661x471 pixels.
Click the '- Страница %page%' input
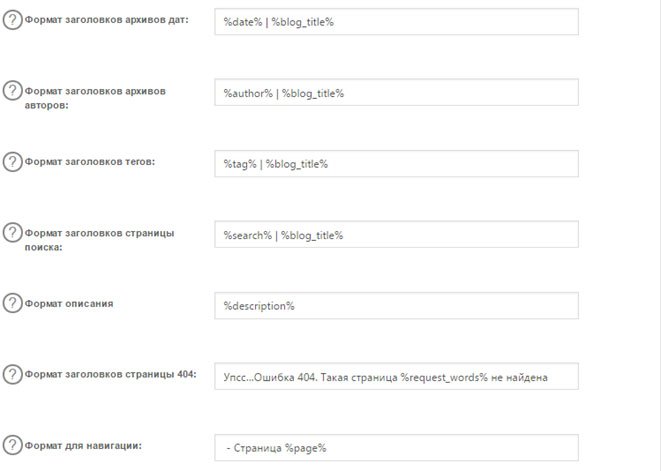tap(396, 448)
